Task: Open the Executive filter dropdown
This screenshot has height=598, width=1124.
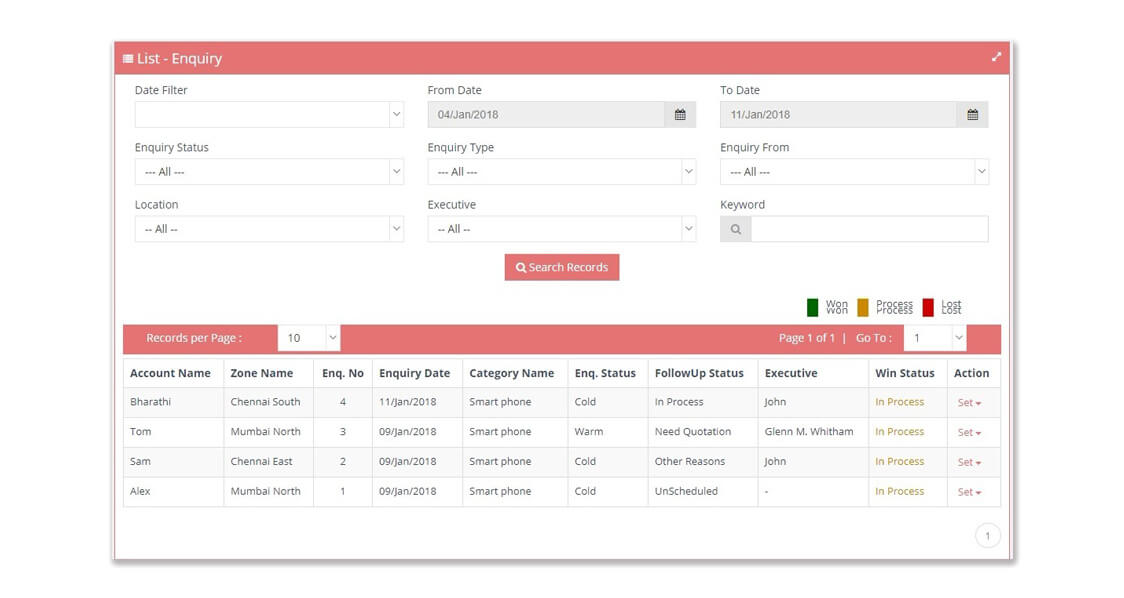Action: [x=561, y=229]
